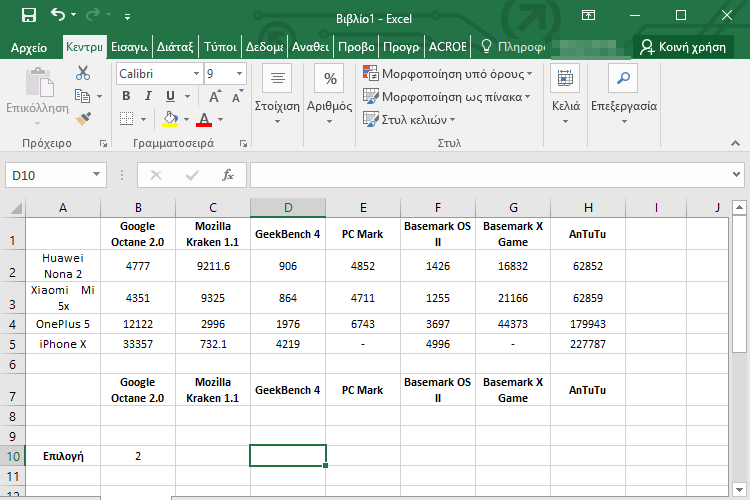Apply cell borders with borders icon

tap(126, 119)
